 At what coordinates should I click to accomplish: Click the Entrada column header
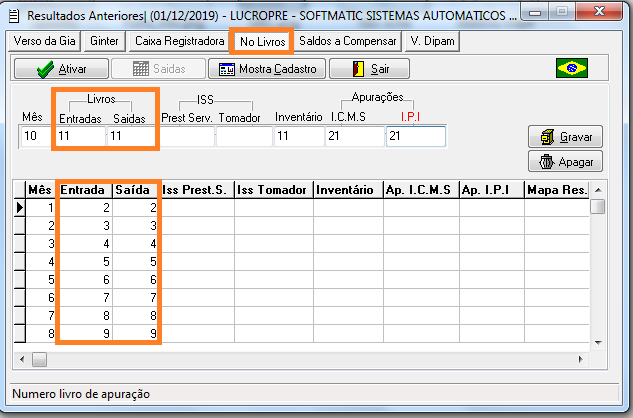point(84,190)
